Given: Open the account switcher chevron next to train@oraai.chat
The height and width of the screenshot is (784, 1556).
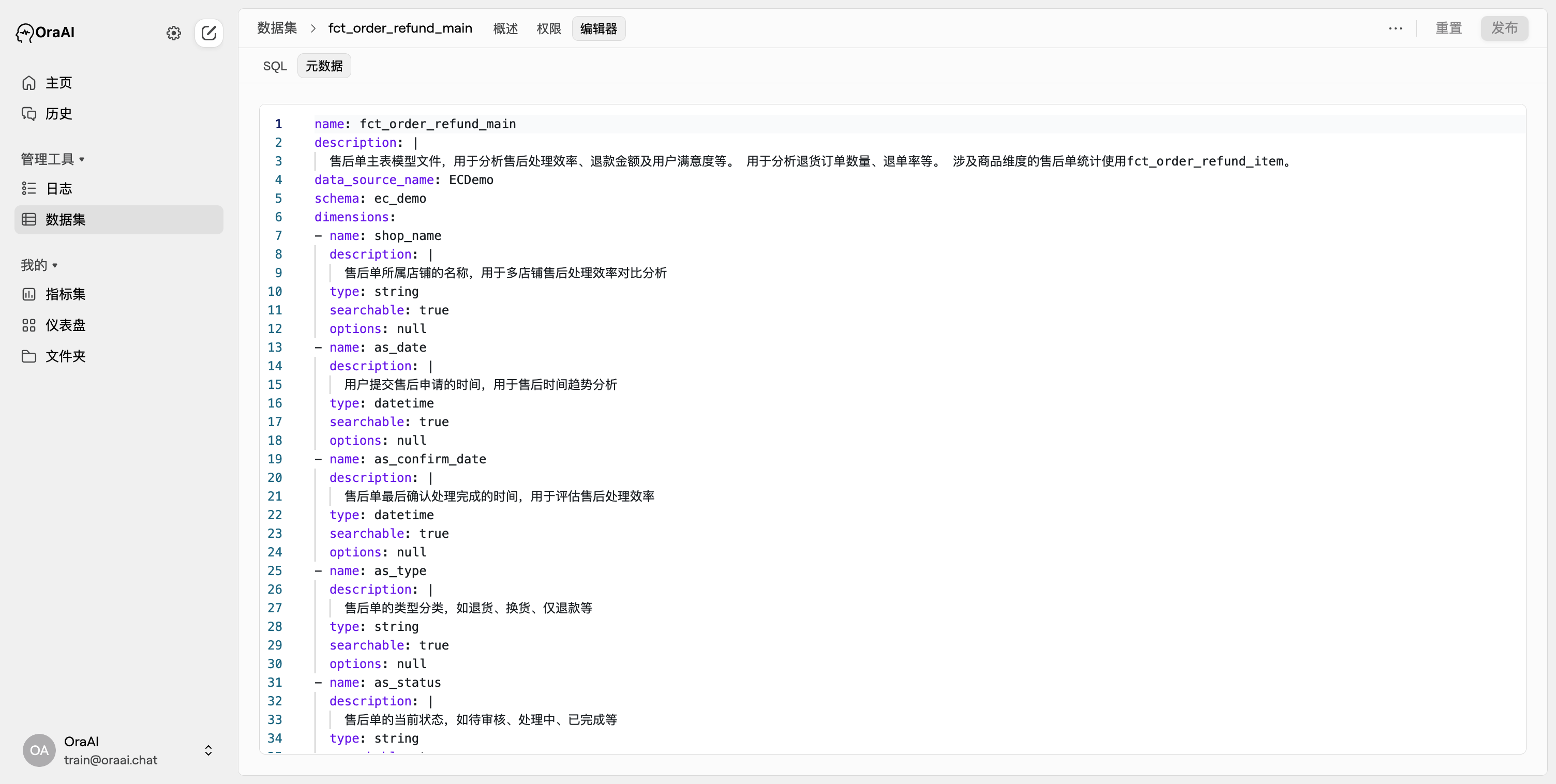Looking at the screenshot, I should [208, 750].
